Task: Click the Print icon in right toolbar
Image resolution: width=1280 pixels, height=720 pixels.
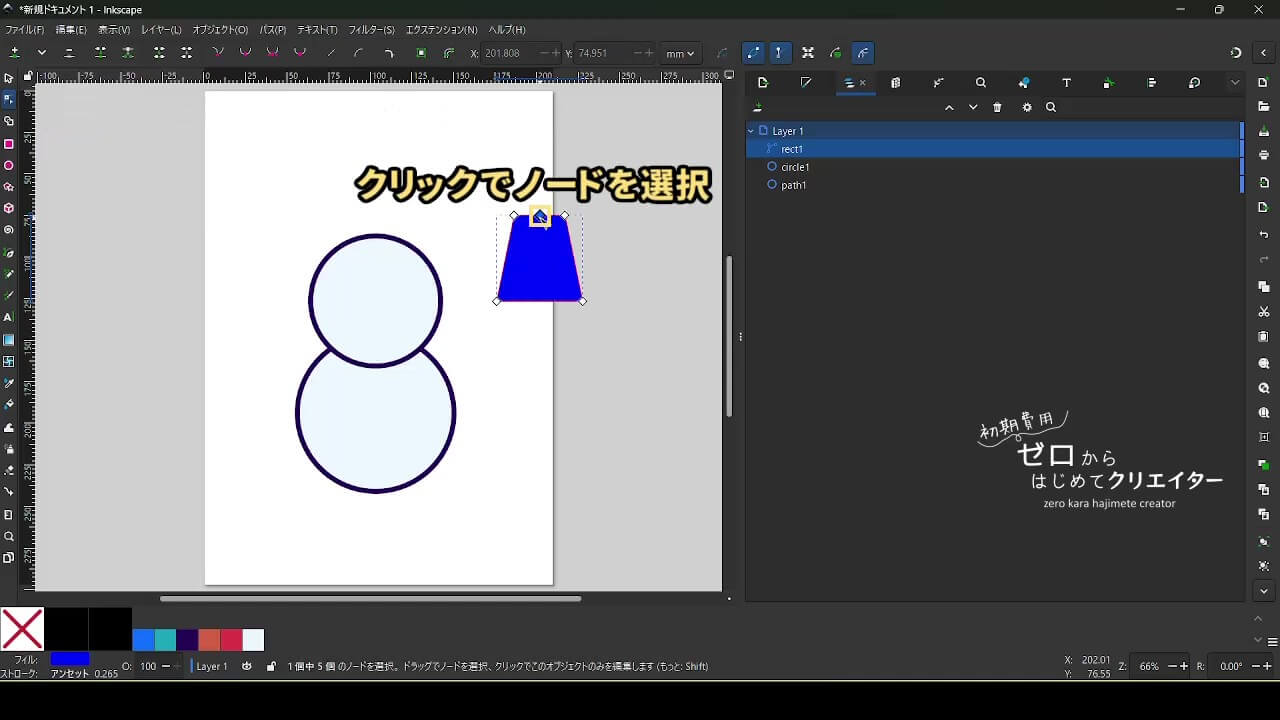Action: 1264,155
